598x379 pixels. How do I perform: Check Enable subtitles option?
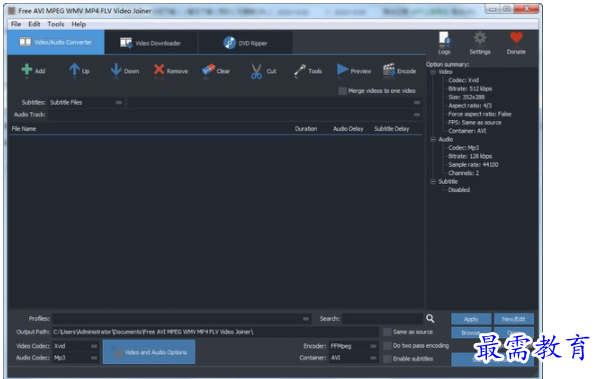(x=387, y=358)
